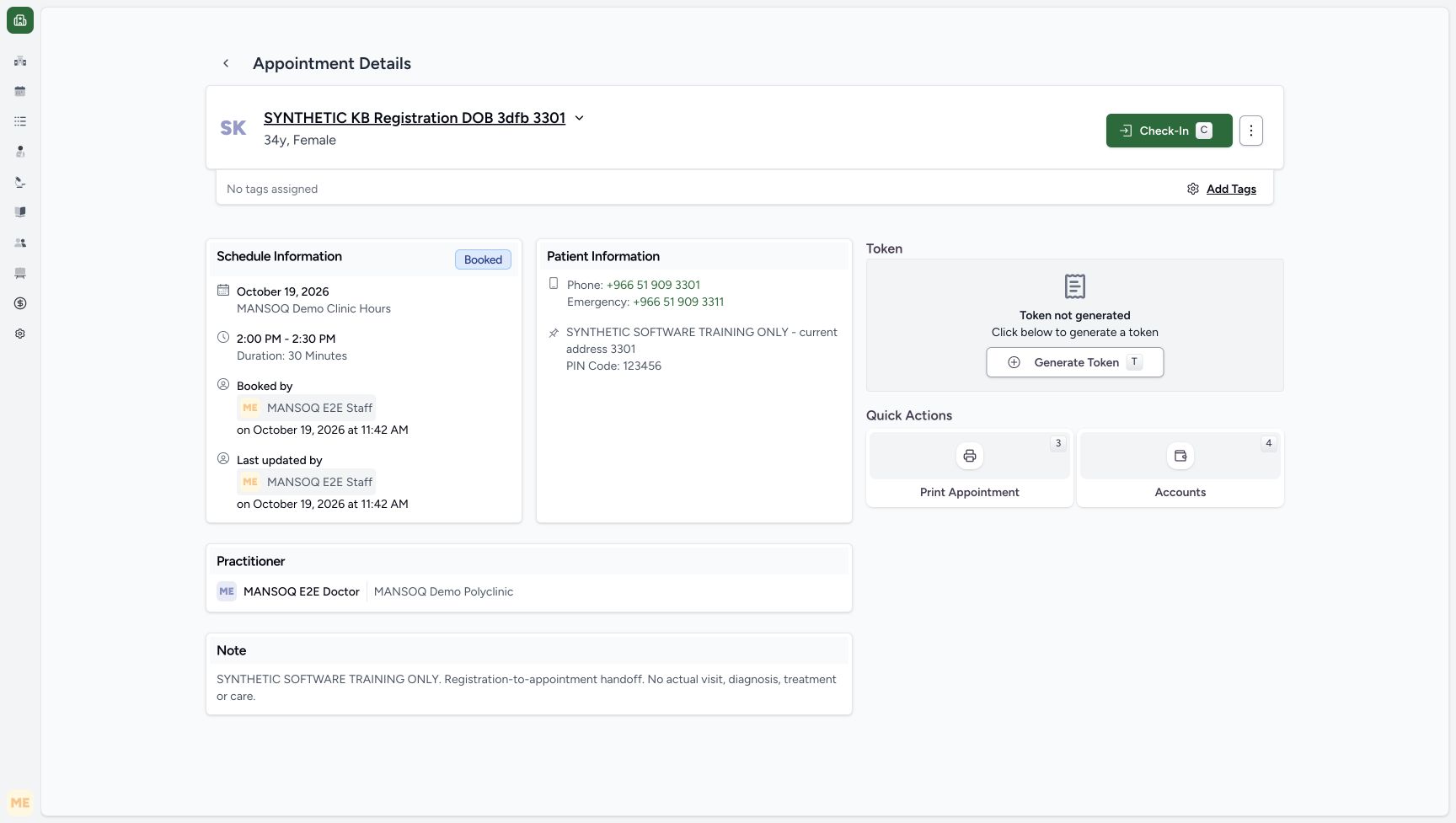Image resolution: width=1456 pixels, height=823 pixels.
Task: Click the Token not generated message
Action: click(1075, 315)
